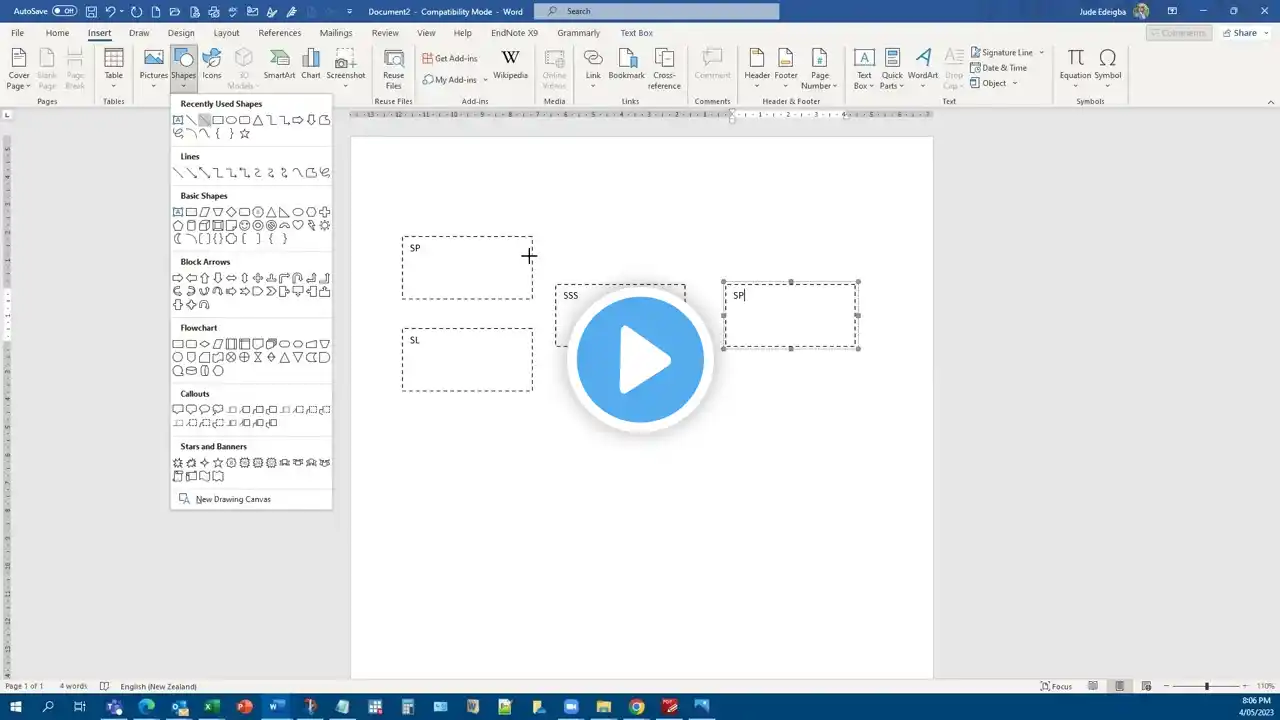Insert a Chart
This screenshot has height=720, width=1280.
(311, 63)
